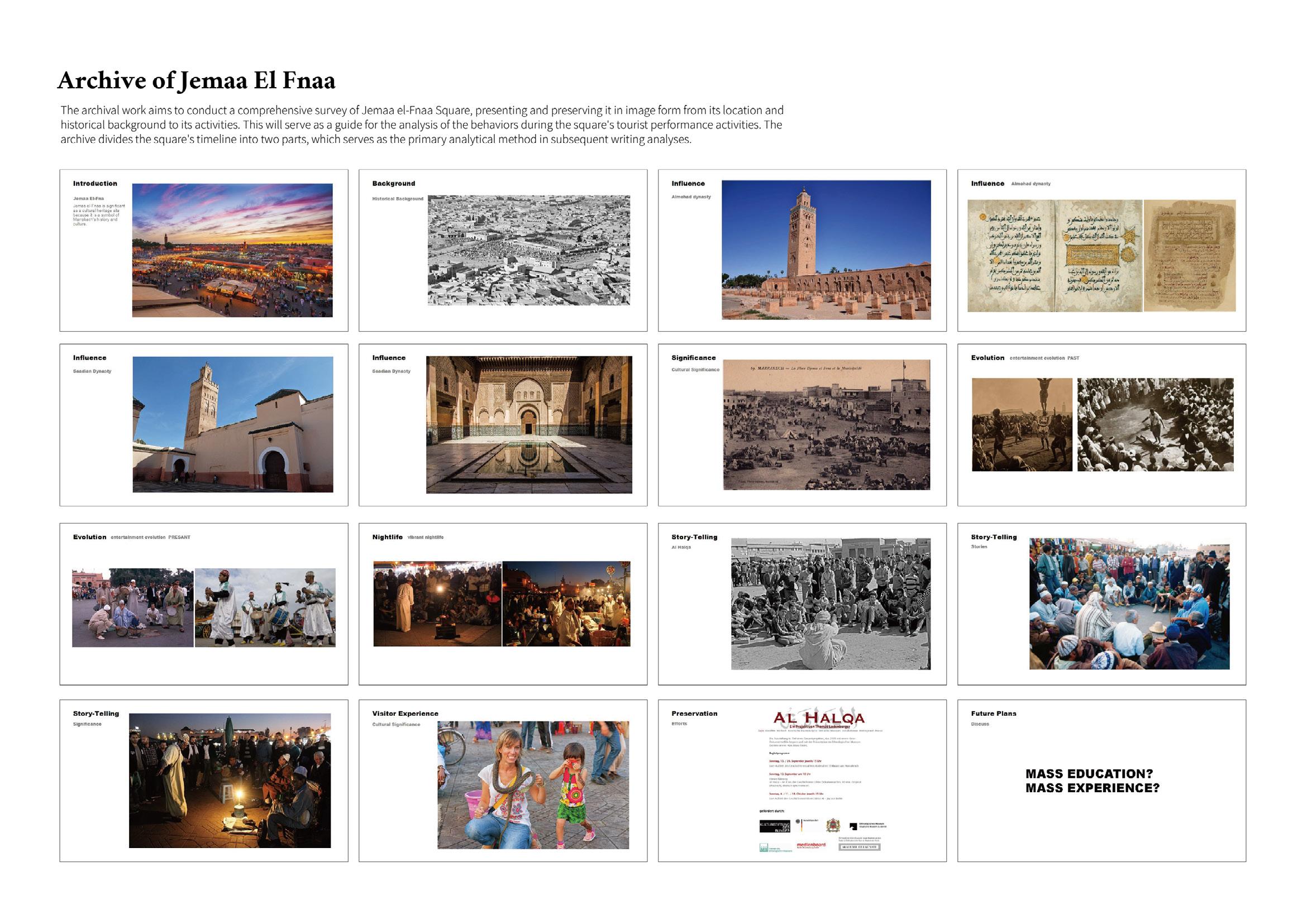Click the Saadian mosque tower photo

click(x=232, y=424)
